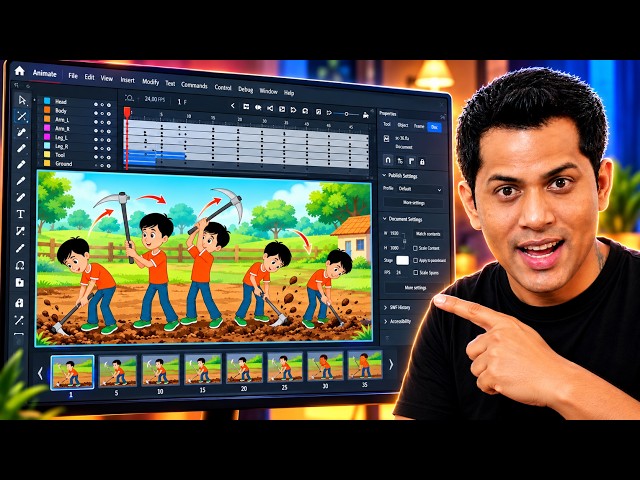The image size is (640, 480).
Task: Expand the Accessibility section
Action: click(x=385, y=322)
